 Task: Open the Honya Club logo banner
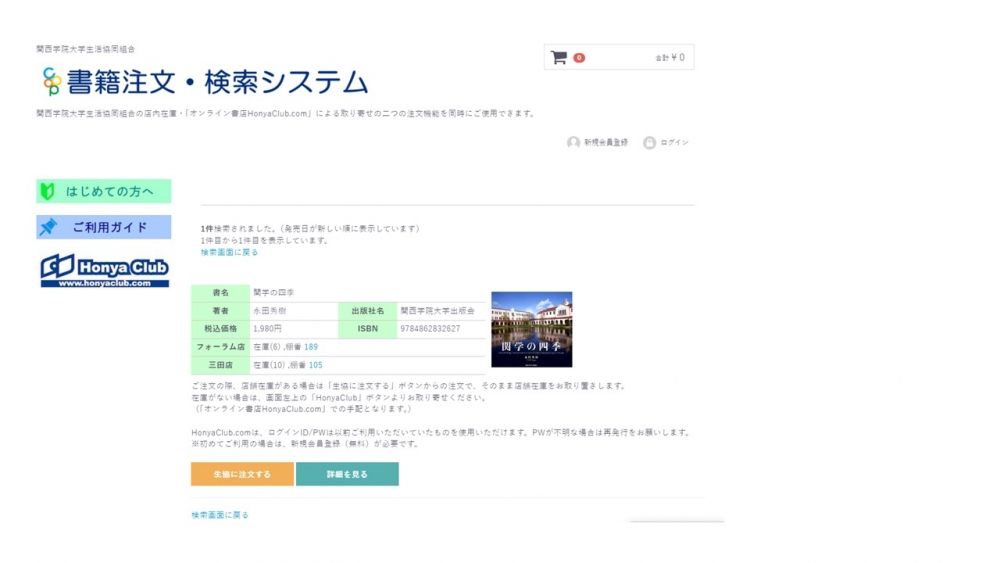(x=104, y=270)
